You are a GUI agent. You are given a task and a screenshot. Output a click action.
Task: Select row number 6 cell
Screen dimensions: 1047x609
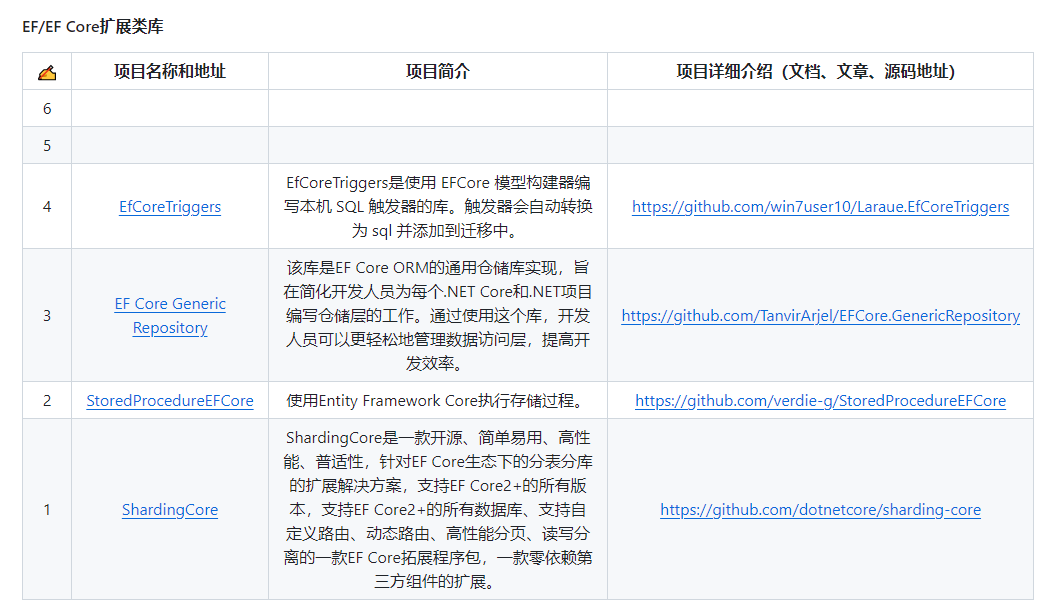pyautogui.click(x=46, y=107)
